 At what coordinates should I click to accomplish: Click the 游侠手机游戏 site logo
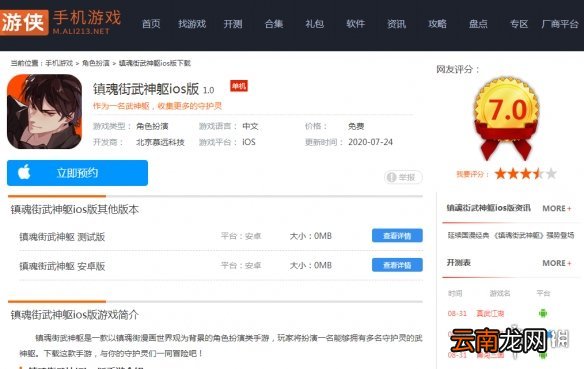[61, 22]
